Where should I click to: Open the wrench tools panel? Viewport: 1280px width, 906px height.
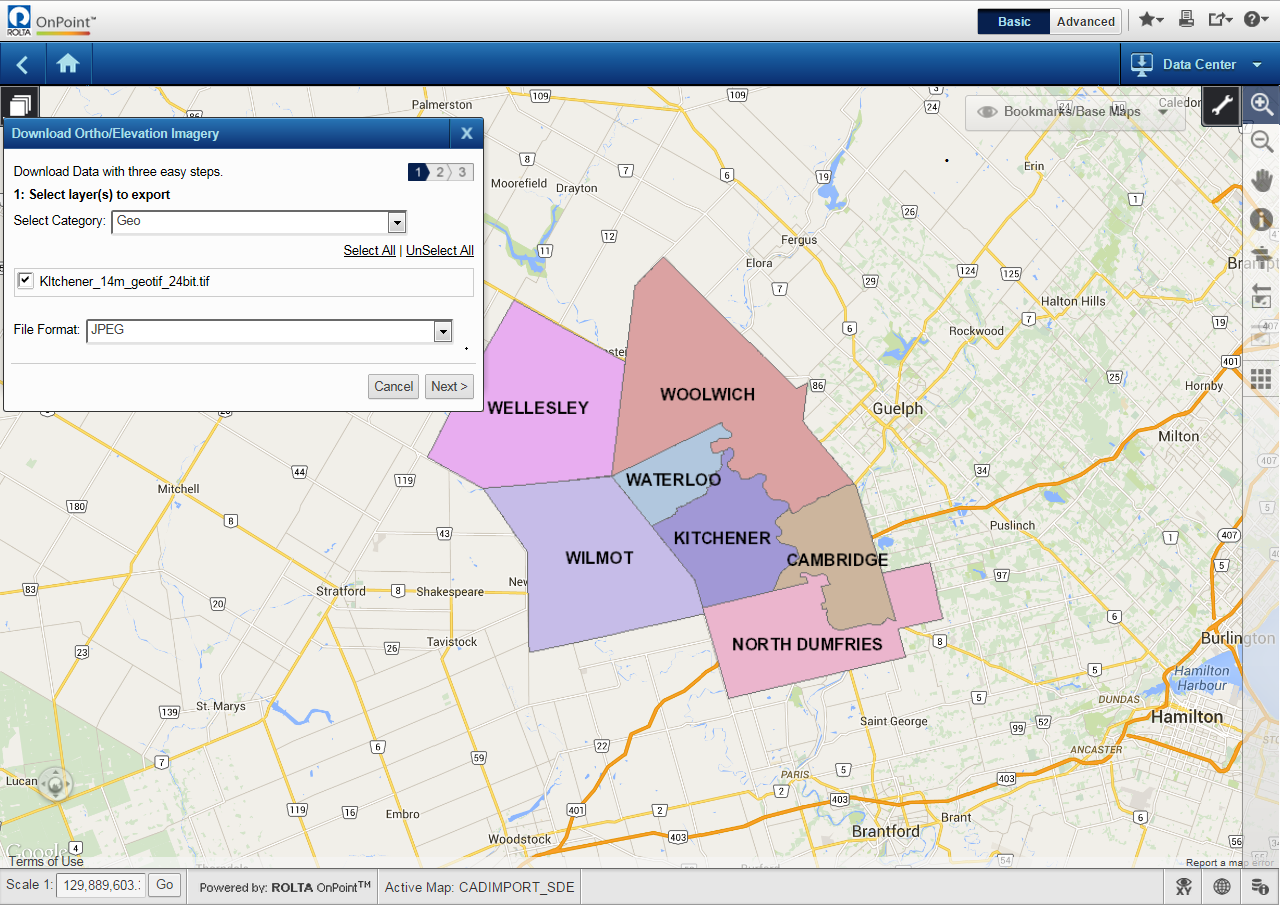click(x=1221, y=105)
